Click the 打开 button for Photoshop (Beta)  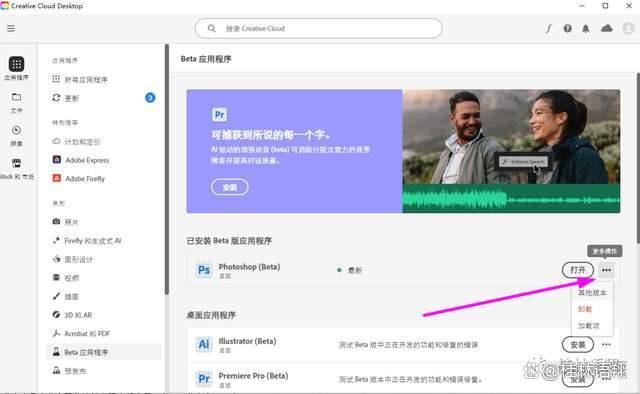click(x=578, y=270)
